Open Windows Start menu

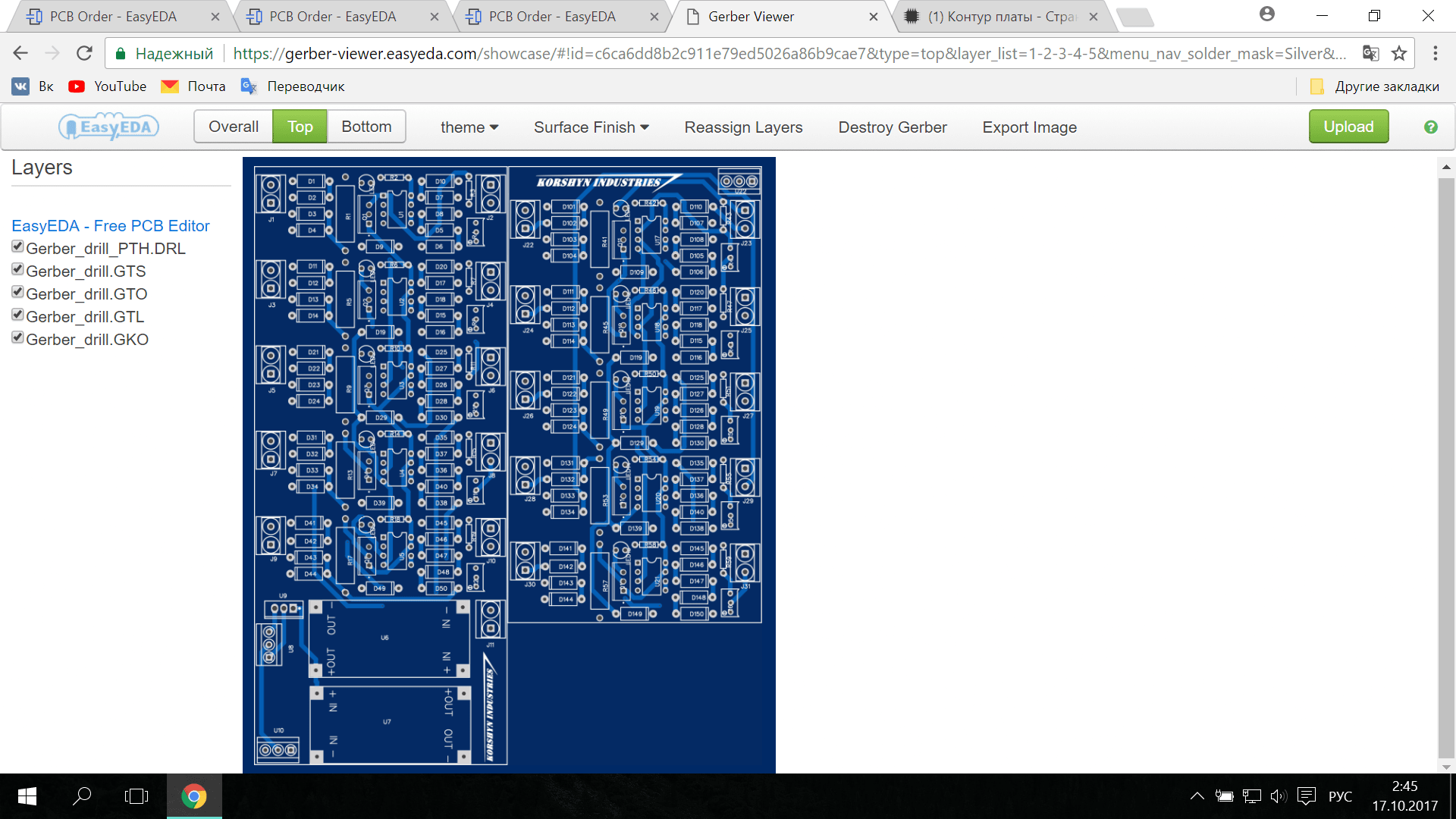[27, 796]
